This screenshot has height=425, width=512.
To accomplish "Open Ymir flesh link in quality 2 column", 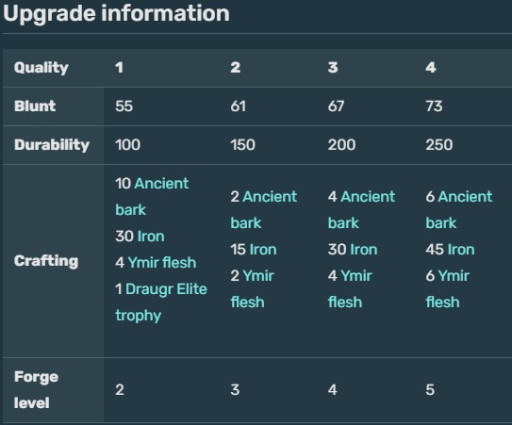I will pyautogui.click(x=252, y=289).
